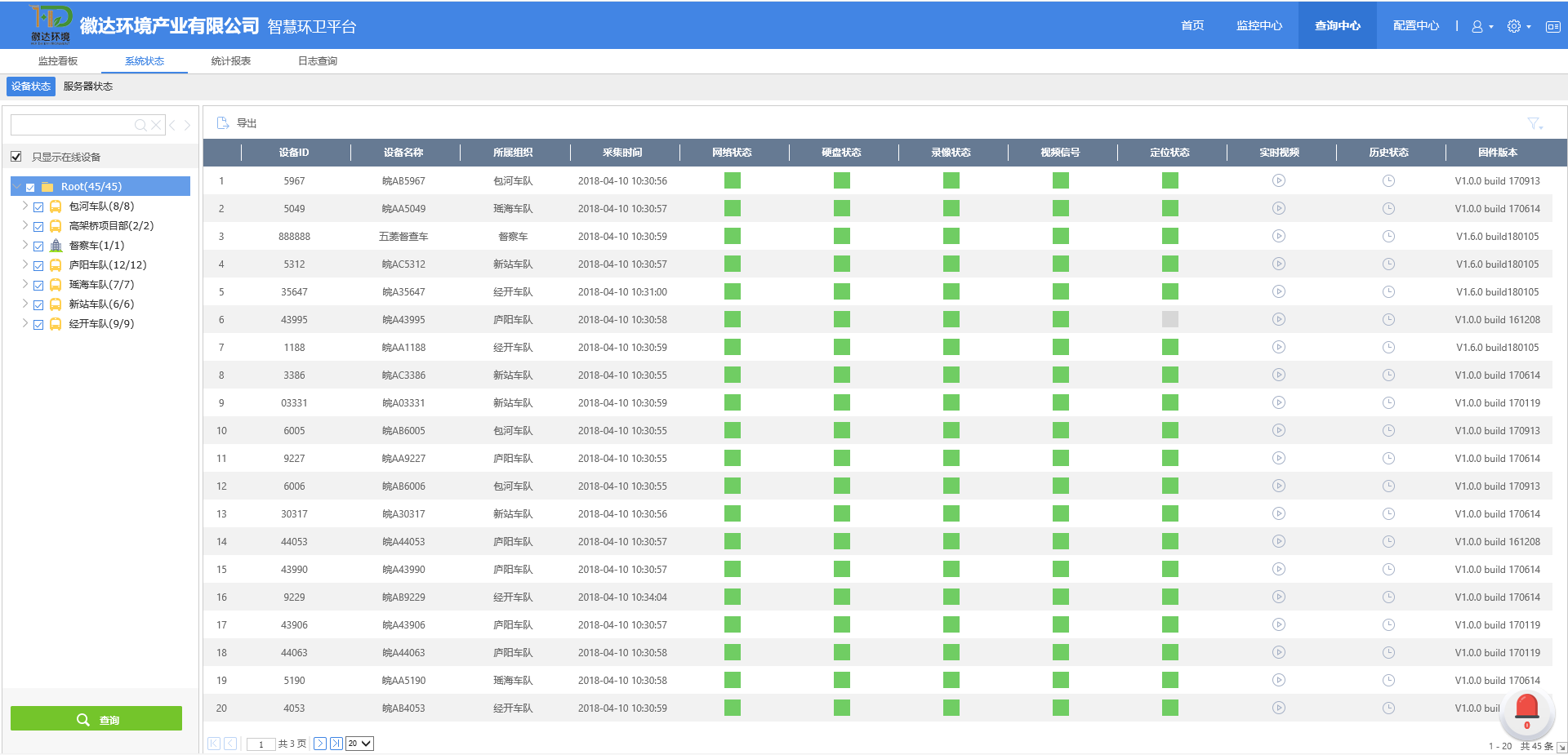Uncheck 新站车队(6/6) checkbox
This screenshot has height=755, width=1568.
(38, 304)
